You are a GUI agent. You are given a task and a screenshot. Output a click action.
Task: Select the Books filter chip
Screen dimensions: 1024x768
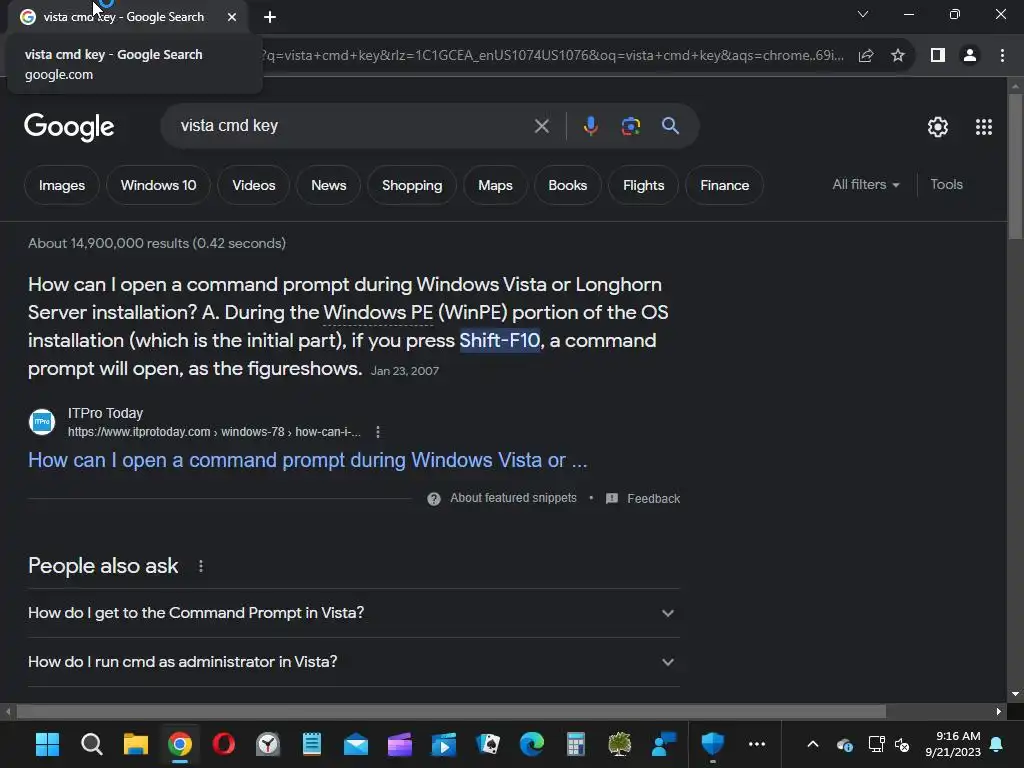[x=568, y=185]
